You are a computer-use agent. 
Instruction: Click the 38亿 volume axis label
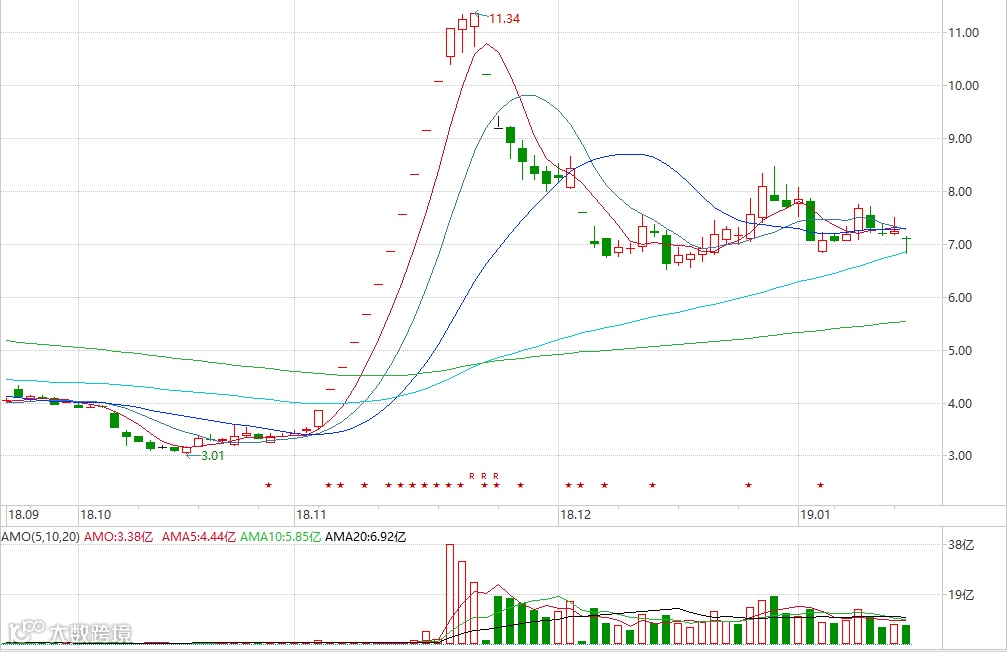(961, 545)
